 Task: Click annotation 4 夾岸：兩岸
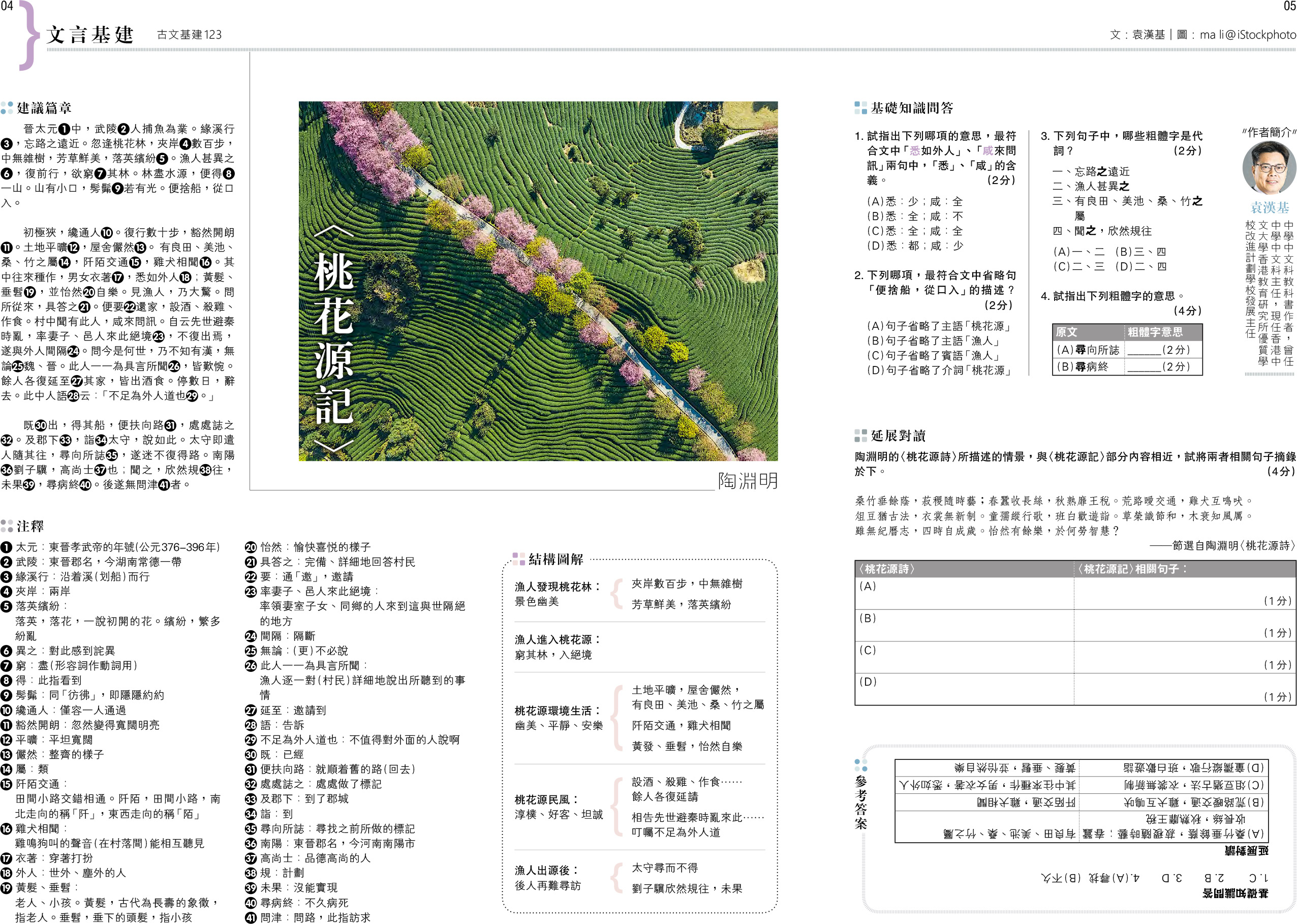(x=36, y=591)
